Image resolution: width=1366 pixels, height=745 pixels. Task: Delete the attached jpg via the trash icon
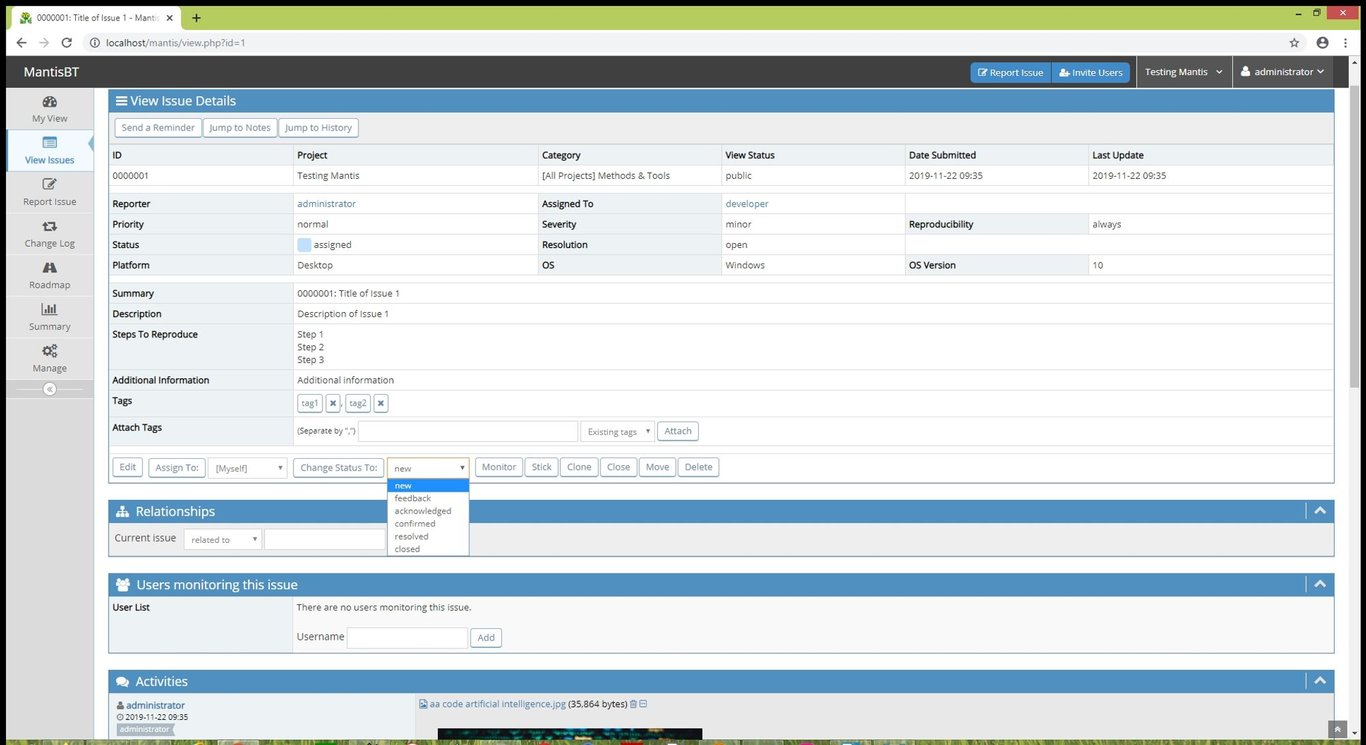(x=632, y=703)
